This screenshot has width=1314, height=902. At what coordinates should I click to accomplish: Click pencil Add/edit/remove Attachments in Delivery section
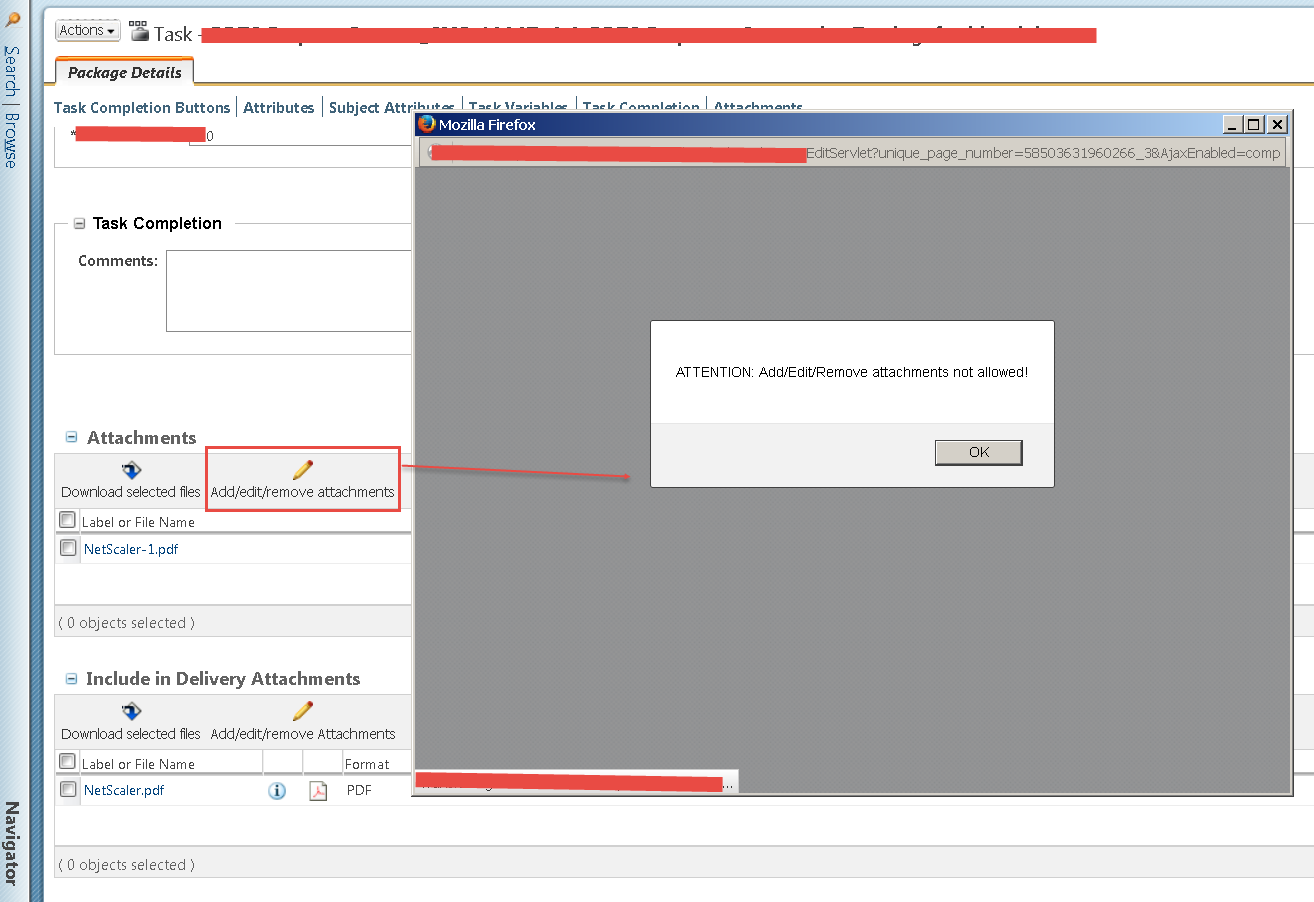(x=303, y=722)
